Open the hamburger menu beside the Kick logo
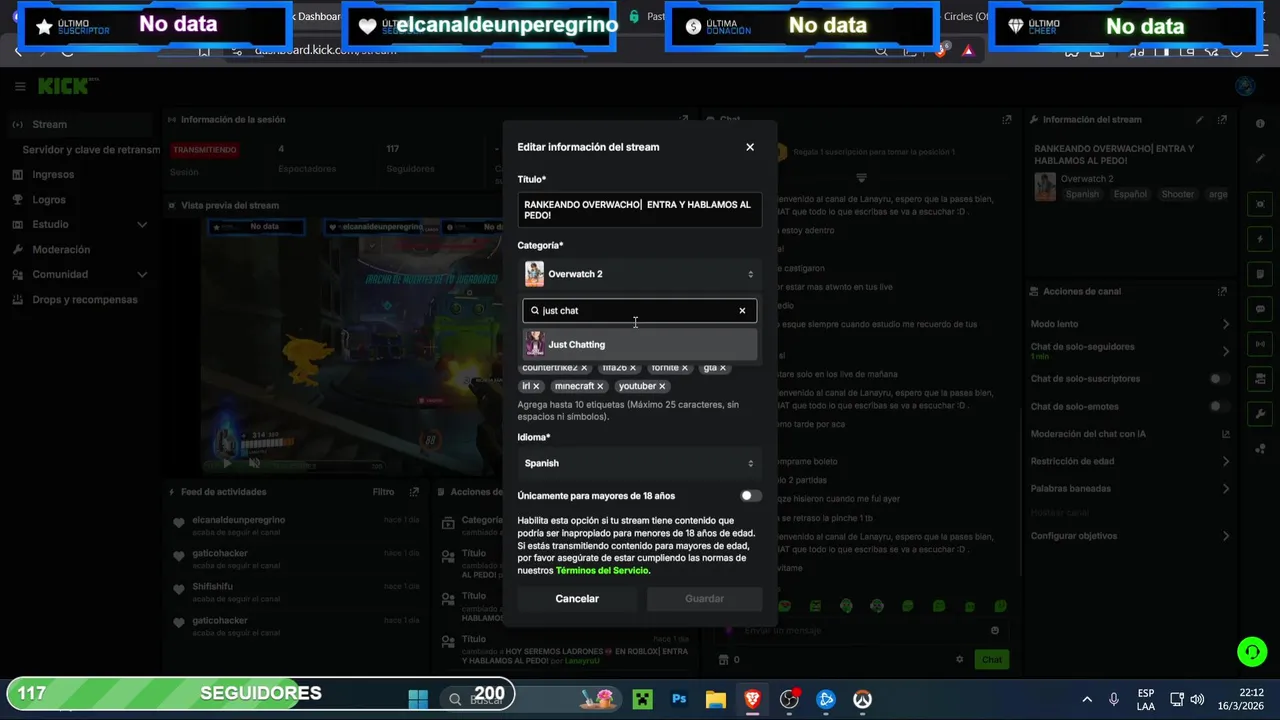Viewport: 1280px width, 720px height. [x=20, y=87]
